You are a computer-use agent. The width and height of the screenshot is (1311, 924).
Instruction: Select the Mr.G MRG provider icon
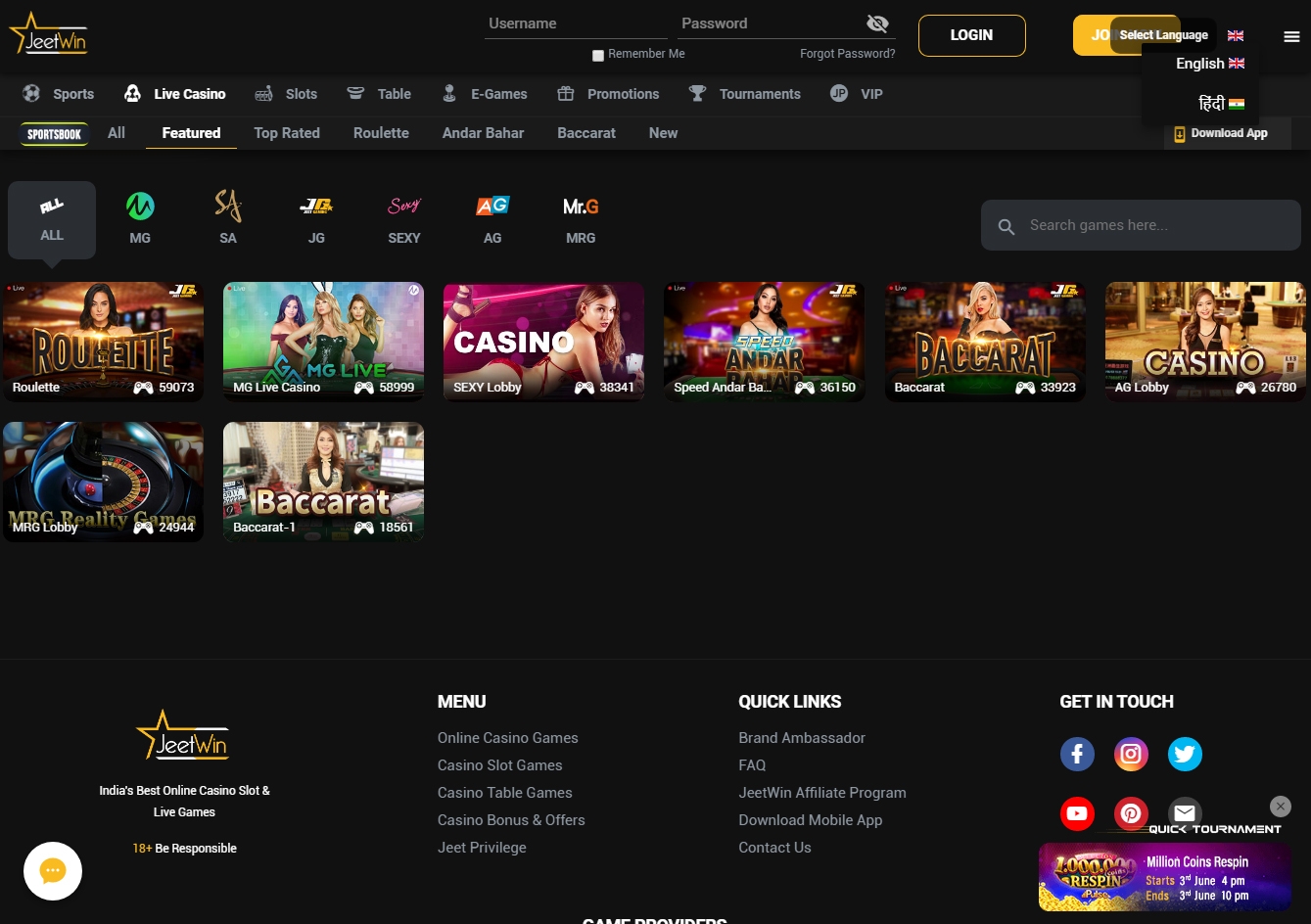click(x=581, y=207)
